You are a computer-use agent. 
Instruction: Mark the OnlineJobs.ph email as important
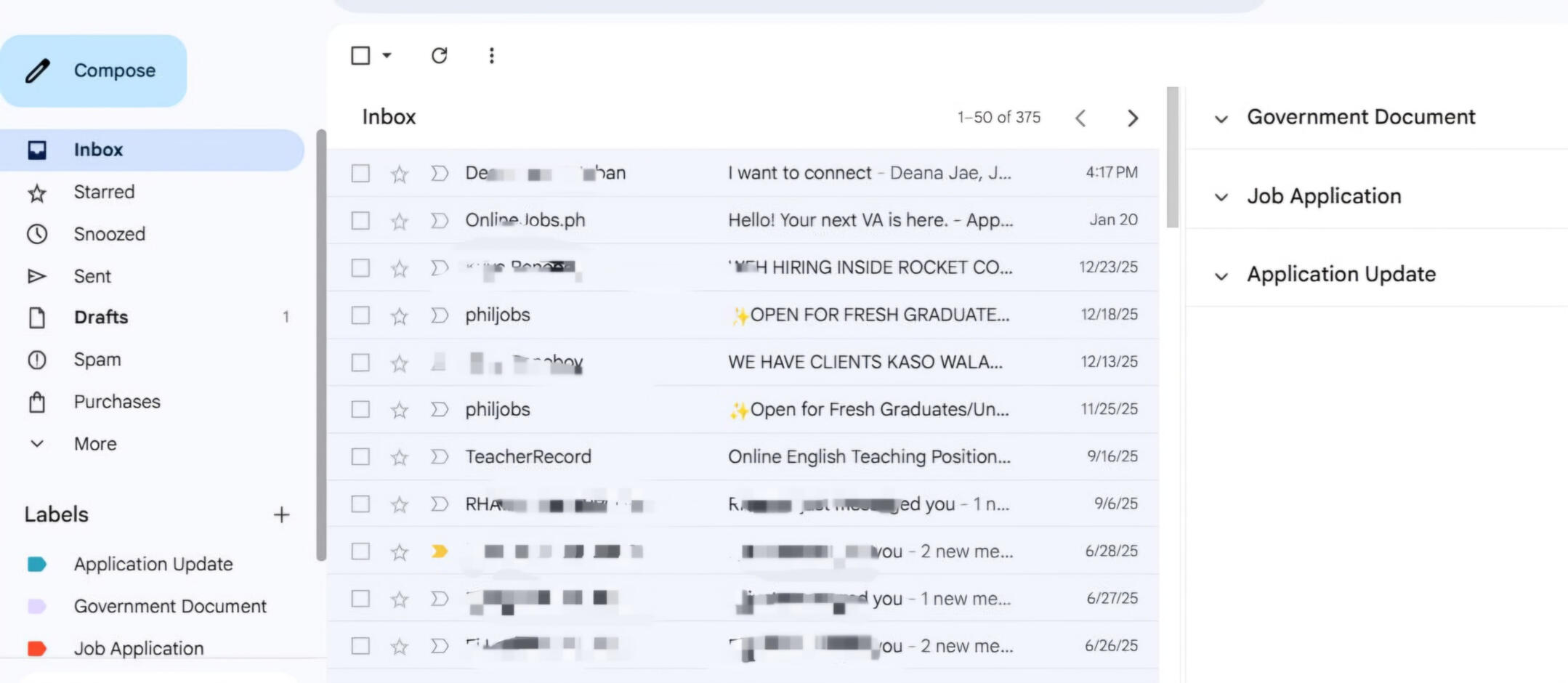pyautogui.click(x=439, y=220)
